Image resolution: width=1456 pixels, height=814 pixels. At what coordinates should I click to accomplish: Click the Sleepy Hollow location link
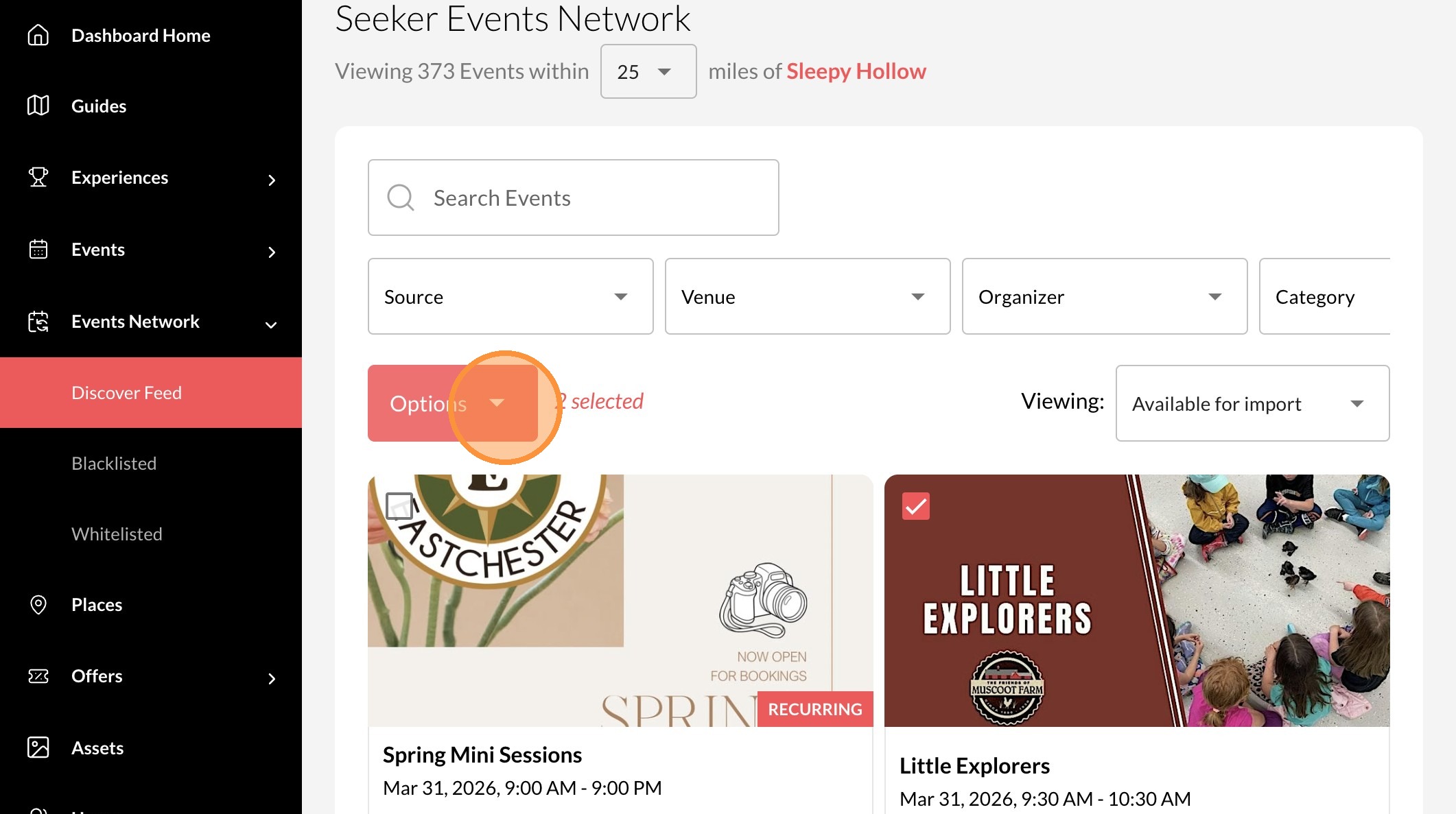tap(856, 71)
